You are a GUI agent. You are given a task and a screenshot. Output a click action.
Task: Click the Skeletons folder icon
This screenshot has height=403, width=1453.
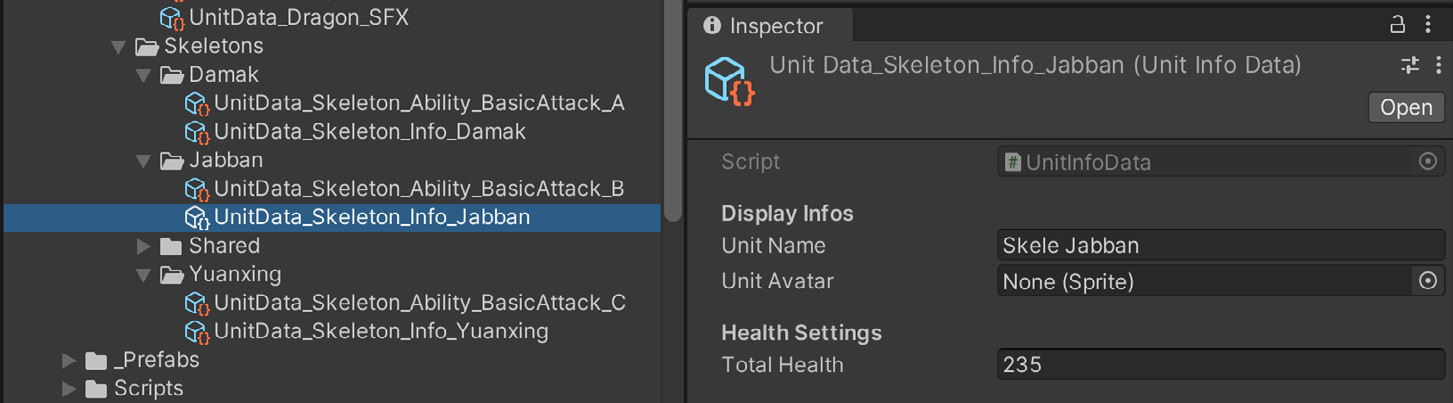pos(147,46)
